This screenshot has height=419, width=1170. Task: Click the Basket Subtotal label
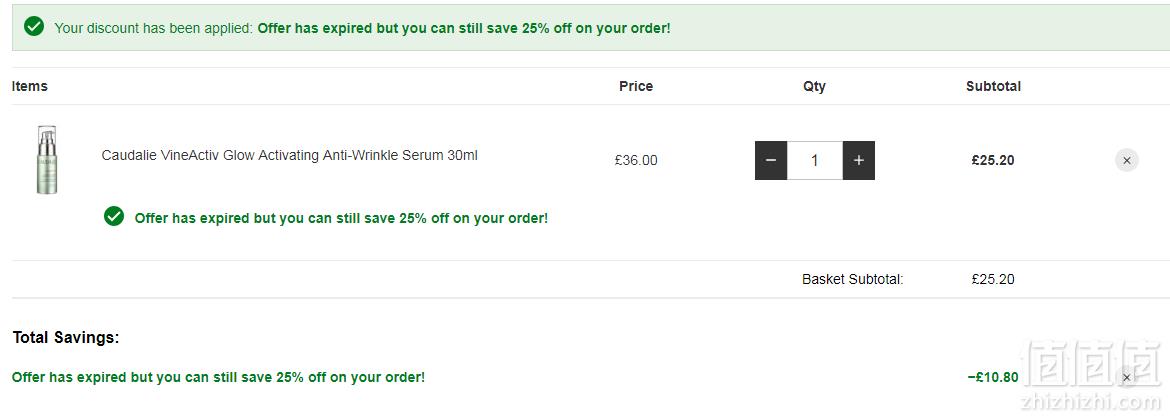(853, 280)
